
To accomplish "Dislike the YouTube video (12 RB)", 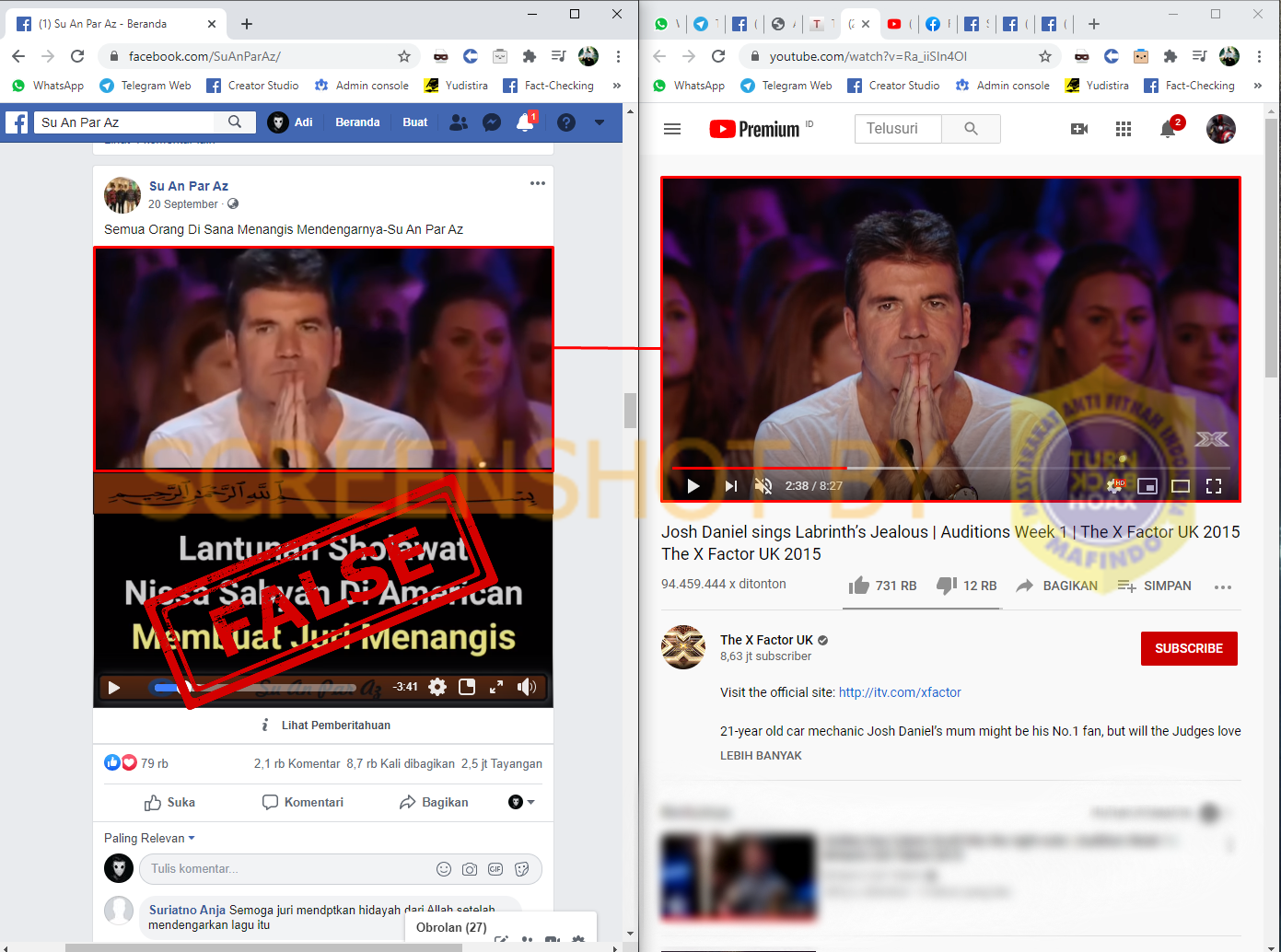I will tap(967, 586).
